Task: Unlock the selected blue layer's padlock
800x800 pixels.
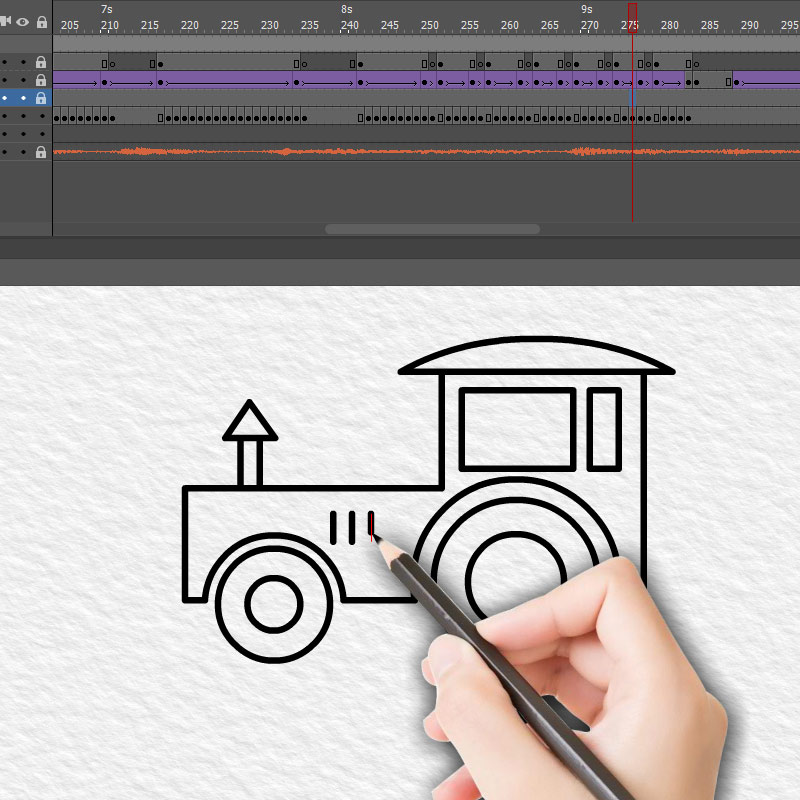Action: (x=41, y=98)
